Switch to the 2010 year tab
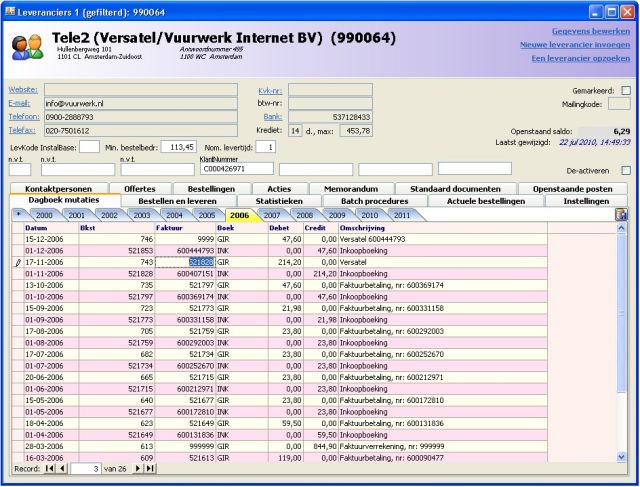The height and width of the screenshot is (487, 640). [369, 215]
